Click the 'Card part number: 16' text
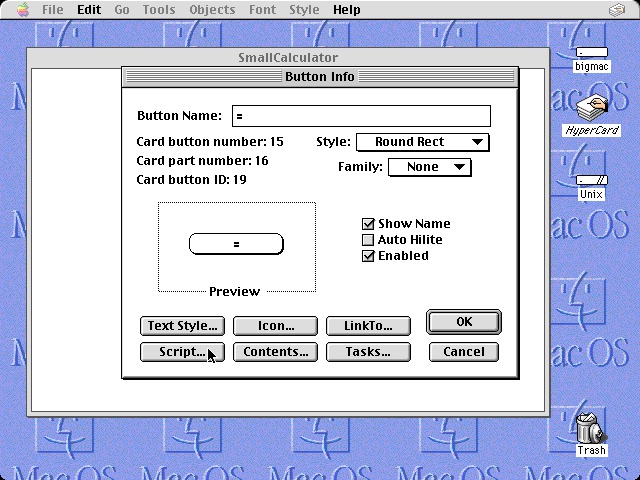Image resolution: width=640 pixels, height=480 pixels. point(202,161)
